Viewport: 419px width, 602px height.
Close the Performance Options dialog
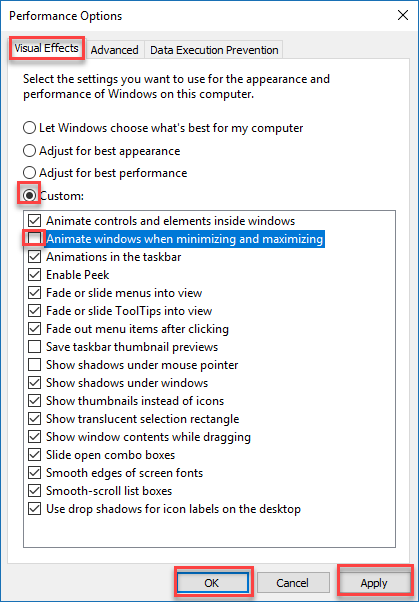pyautogui.click(x=402, y=15)
